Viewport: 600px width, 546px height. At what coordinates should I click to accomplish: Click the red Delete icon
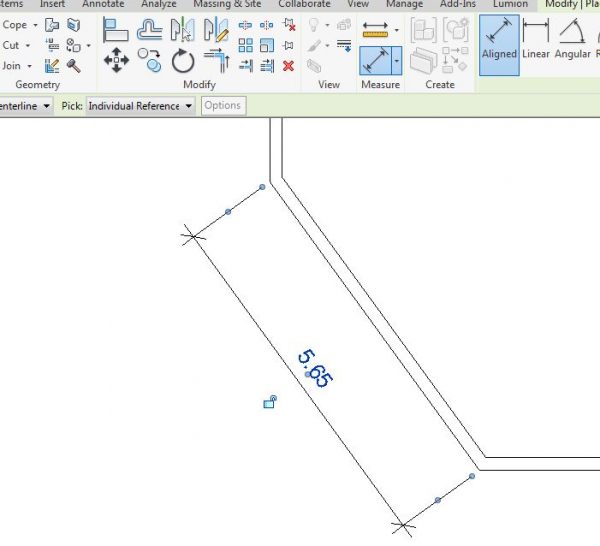tap(289, 66)
